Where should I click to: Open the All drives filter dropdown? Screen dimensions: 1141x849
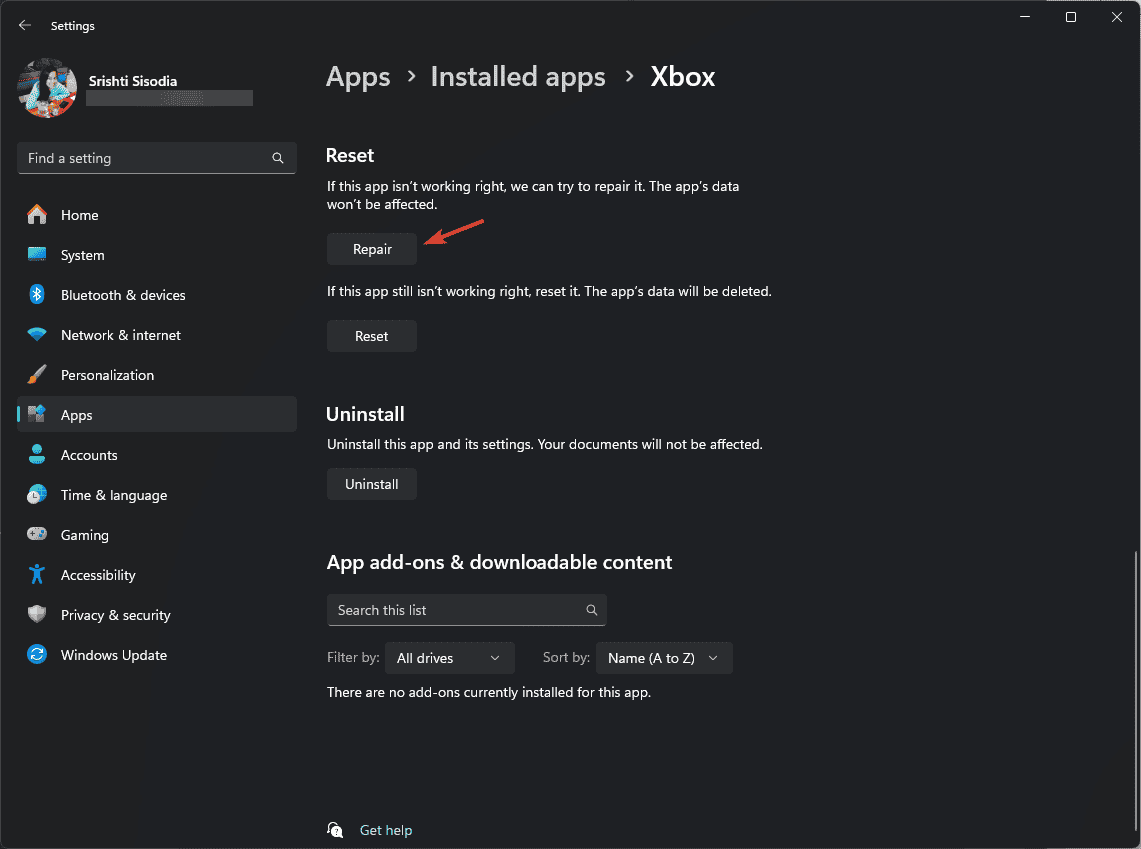450,658
